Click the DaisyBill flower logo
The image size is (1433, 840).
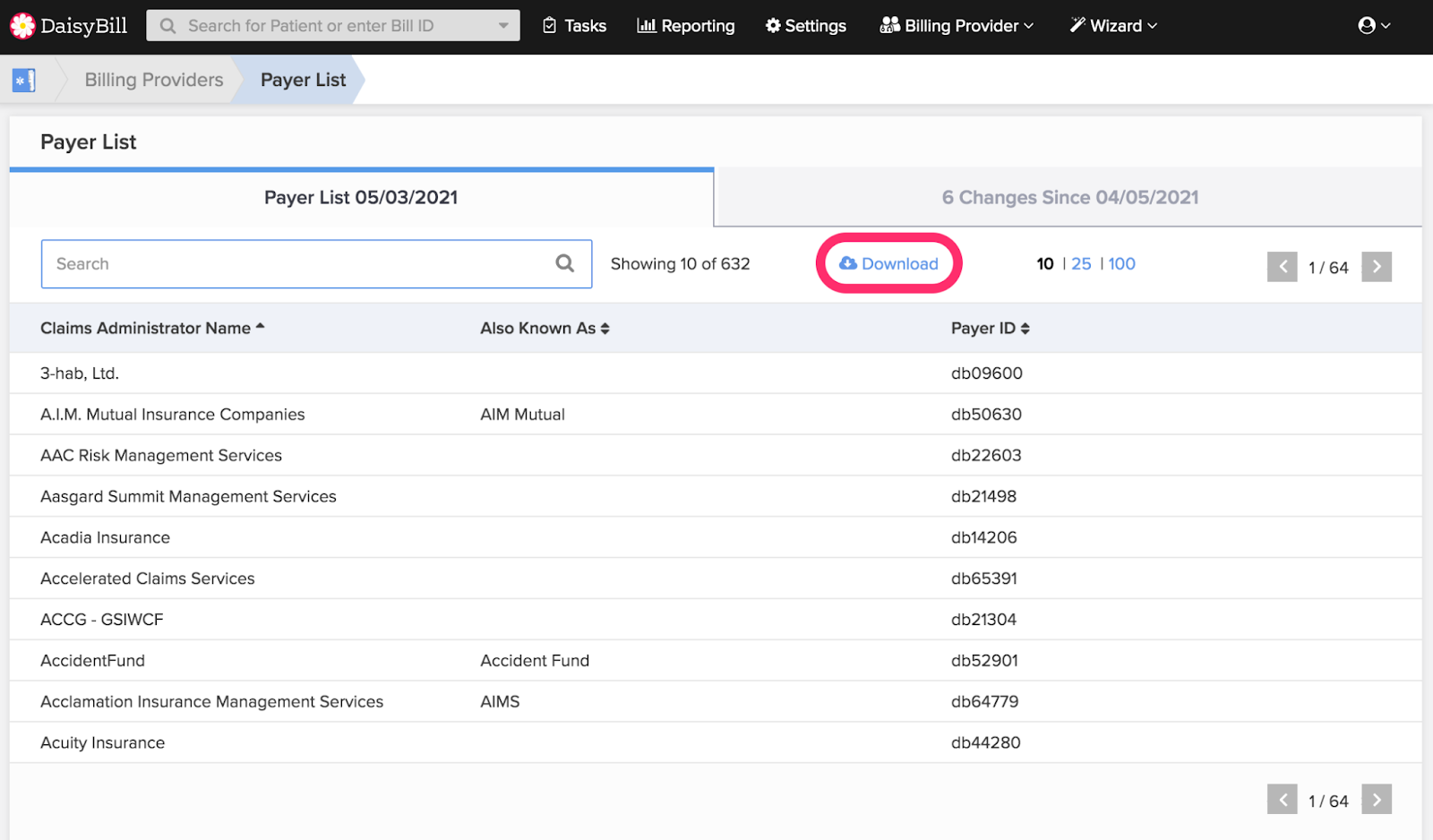click(22, 26)
